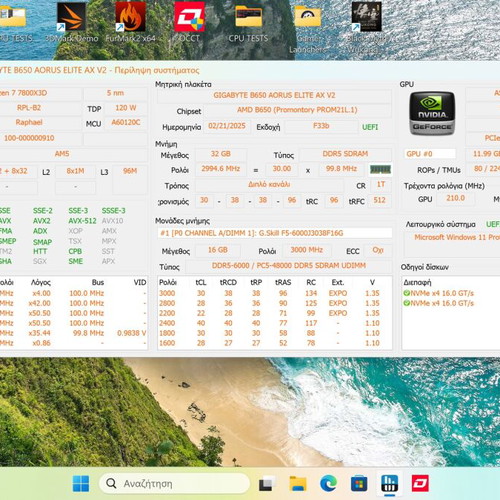Image resolution: width=500 pixels, height=500 pixels.
Task: Open the OCCT icon on the taskbar
Action: (x=420, y=484)
